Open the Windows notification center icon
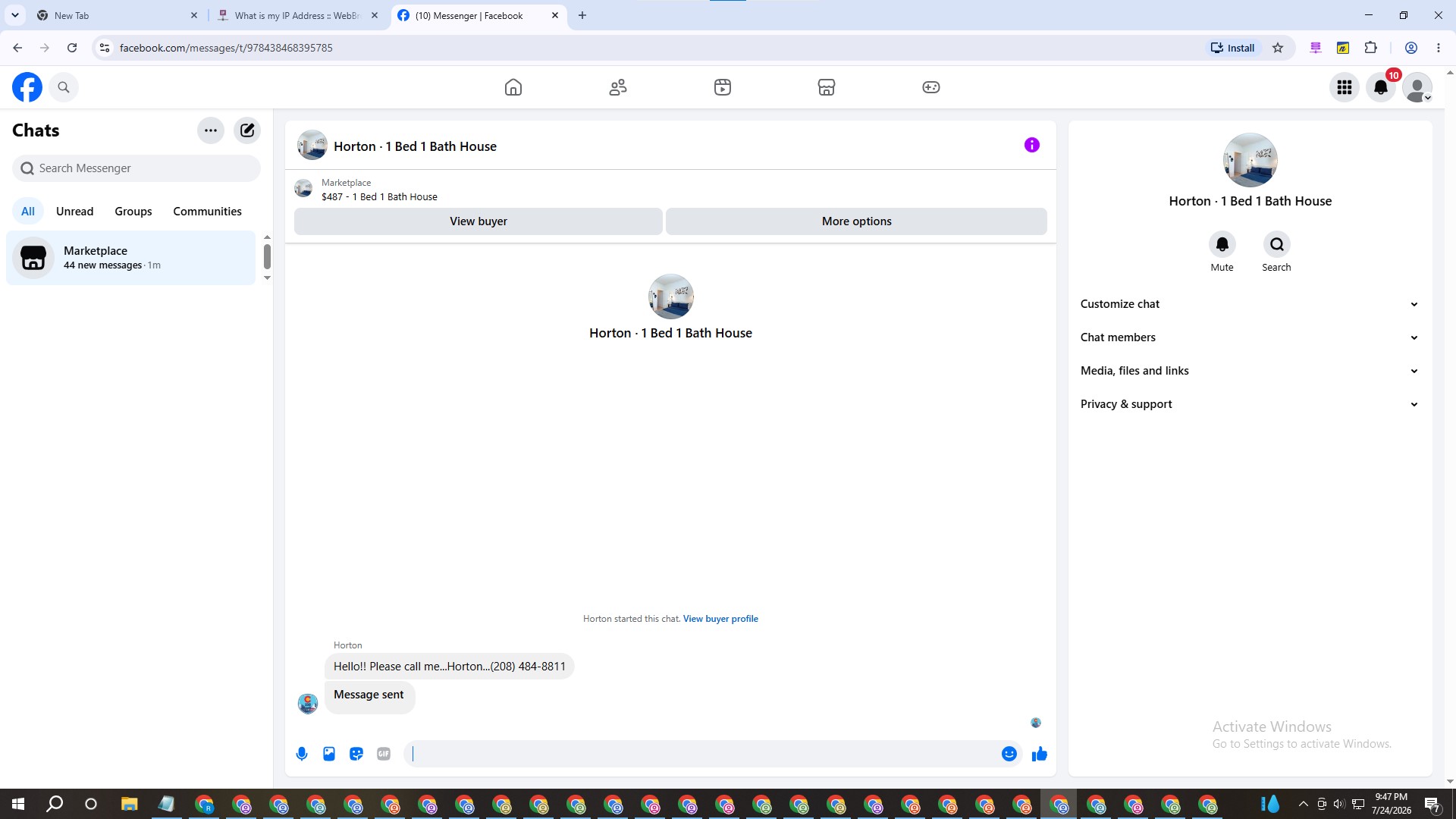1456x819 pixels. pyautogui.click(x=1432, y=804)
